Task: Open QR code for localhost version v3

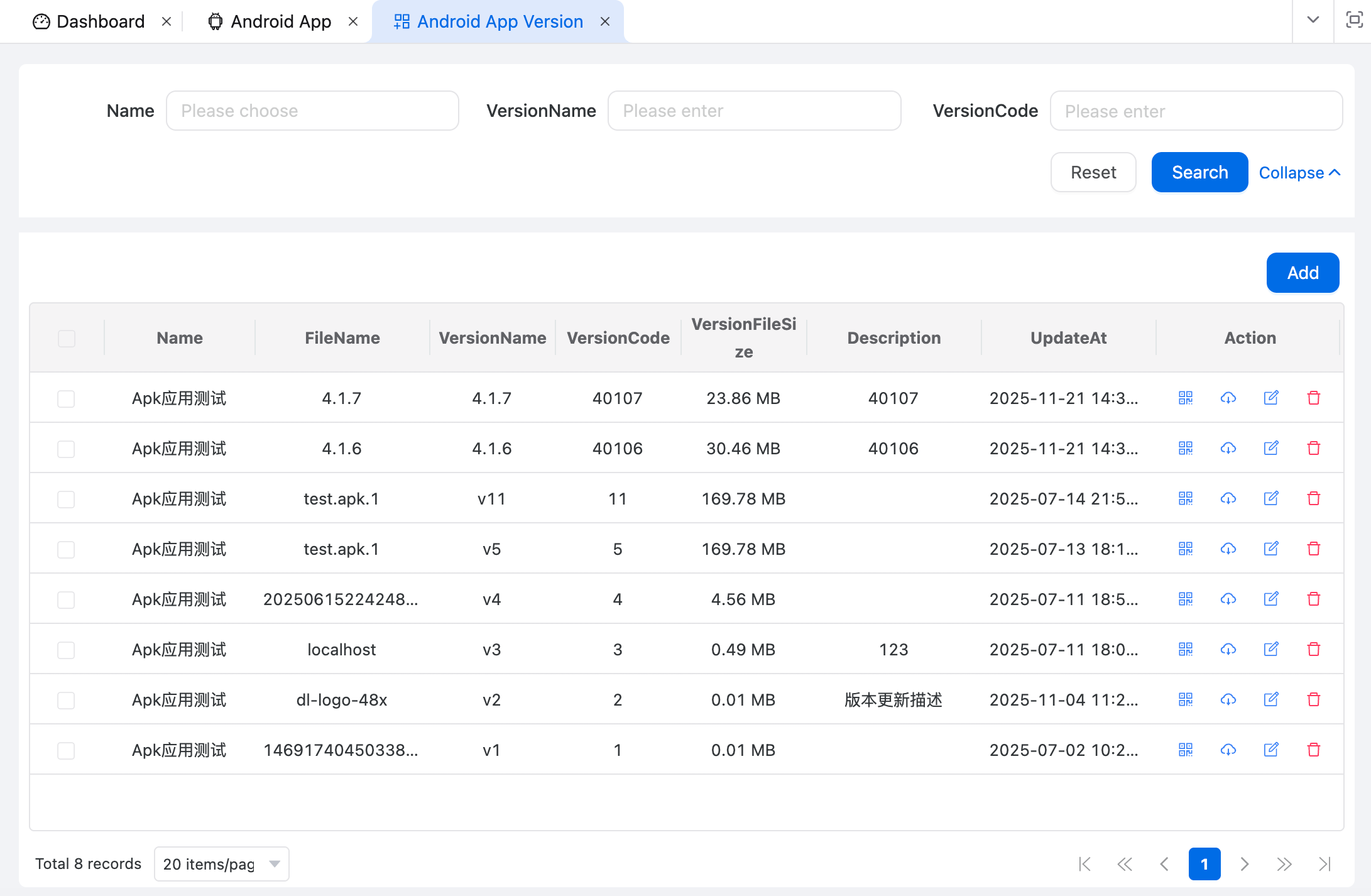Action: [x=1186, y=649]
